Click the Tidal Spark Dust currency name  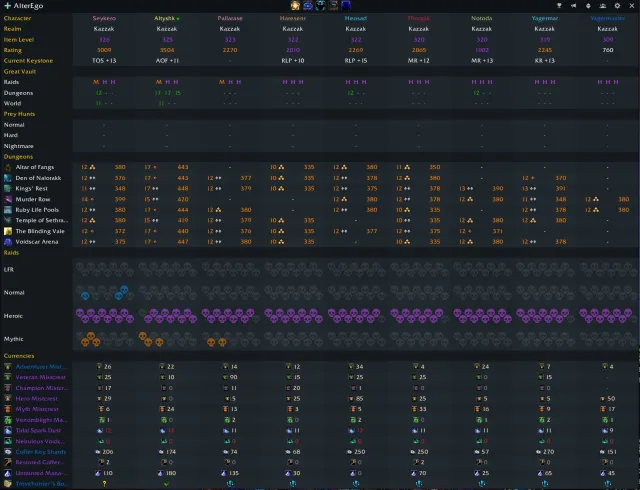[38, 430]
